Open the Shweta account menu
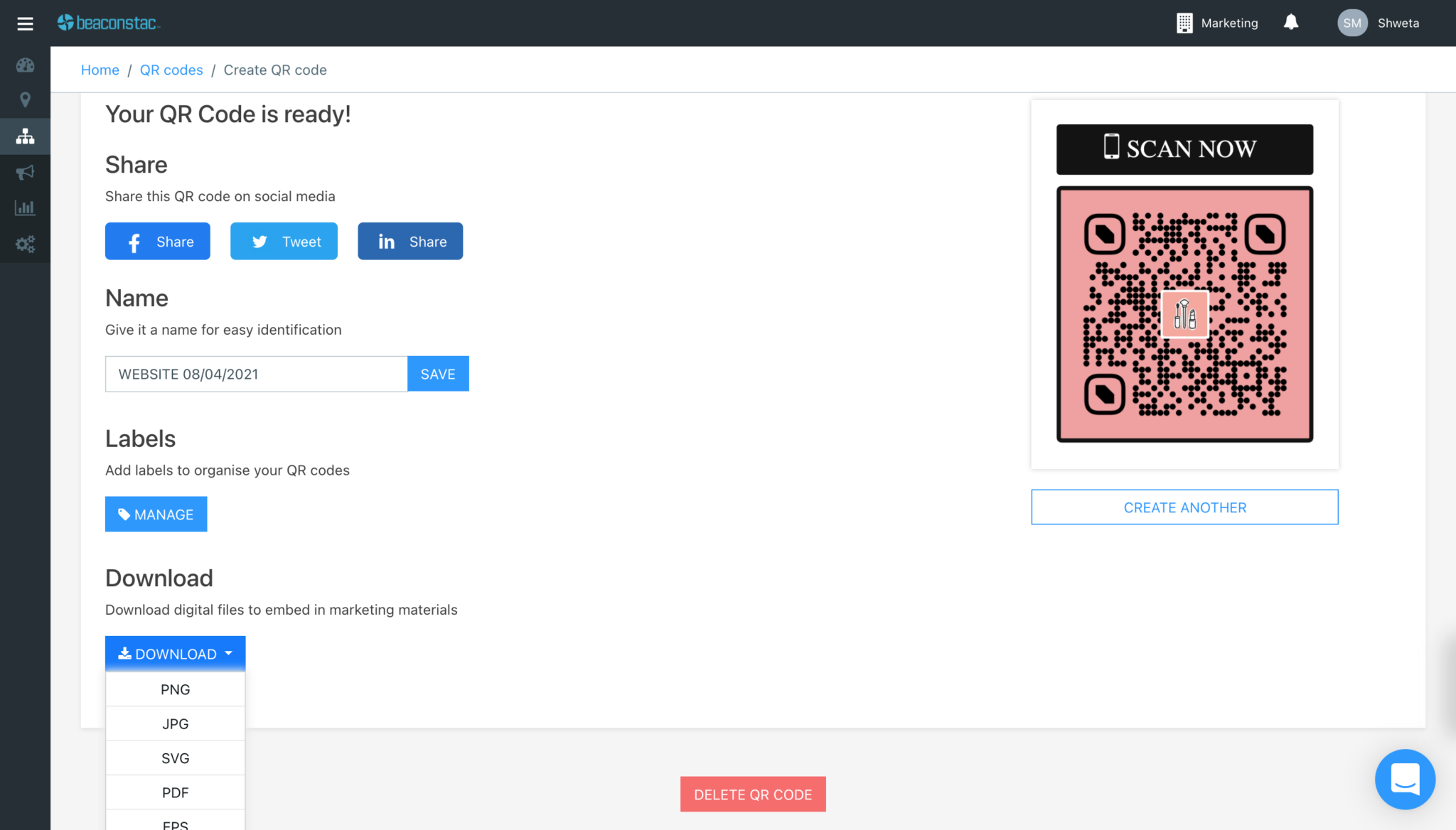This screenshot has height=830, width=1456. point(1378,22)
